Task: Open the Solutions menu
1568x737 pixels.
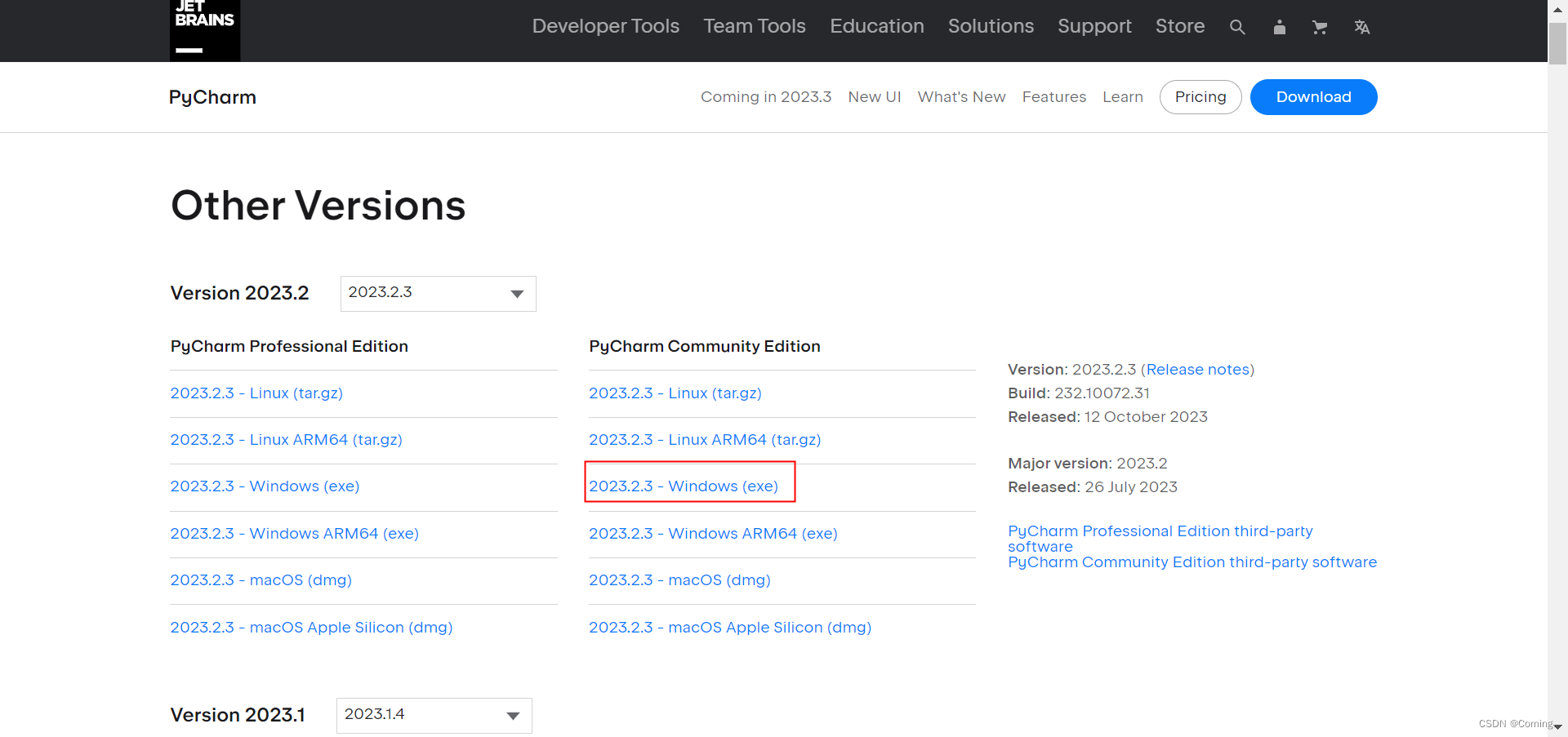Action: tap(990, 25)
